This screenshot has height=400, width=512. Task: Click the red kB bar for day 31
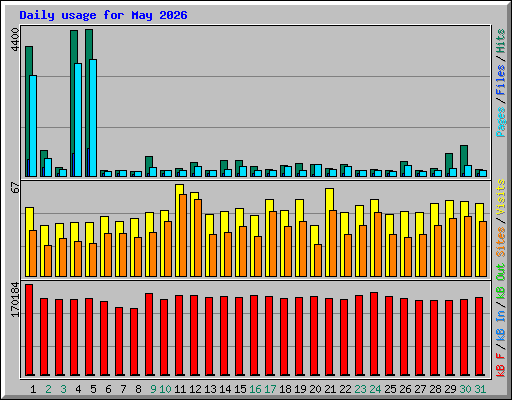479,336
